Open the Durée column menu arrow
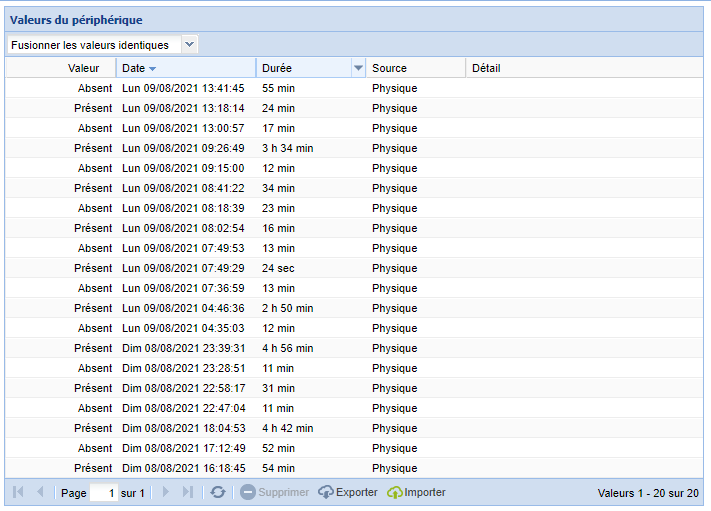 tap(358, 68)
